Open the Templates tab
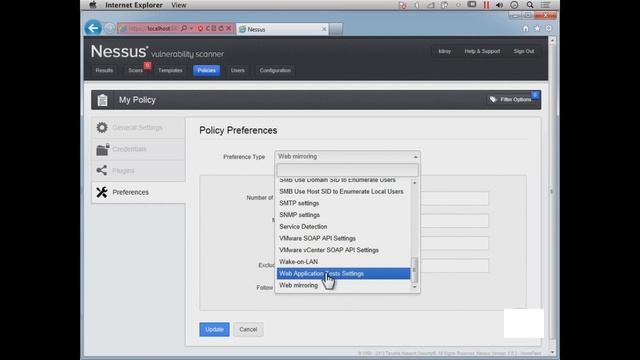 pyautogui.click(x=170, y=70)
